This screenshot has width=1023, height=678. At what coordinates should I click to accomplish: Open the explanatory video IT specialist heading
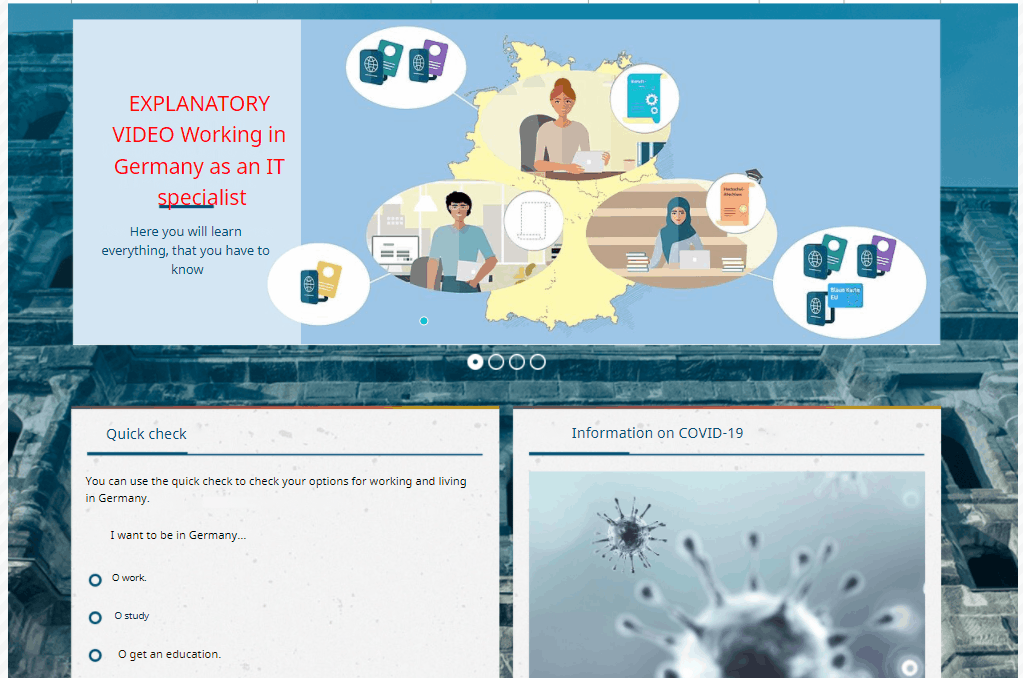pyautogui.click(x=199, y=150)
